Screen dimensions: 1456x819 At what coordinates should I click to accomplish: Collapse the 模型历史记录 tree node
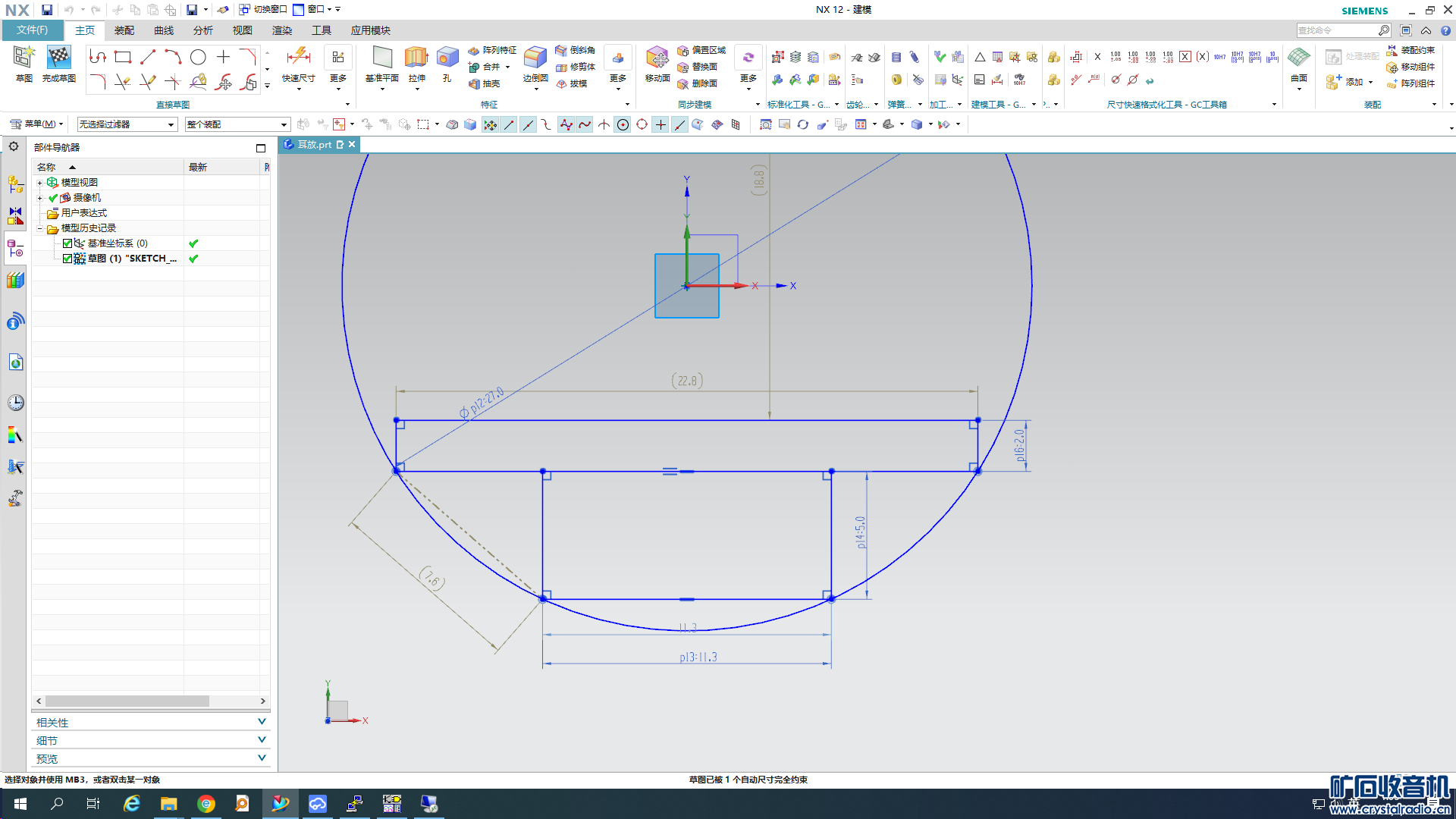tap(40, 228)
